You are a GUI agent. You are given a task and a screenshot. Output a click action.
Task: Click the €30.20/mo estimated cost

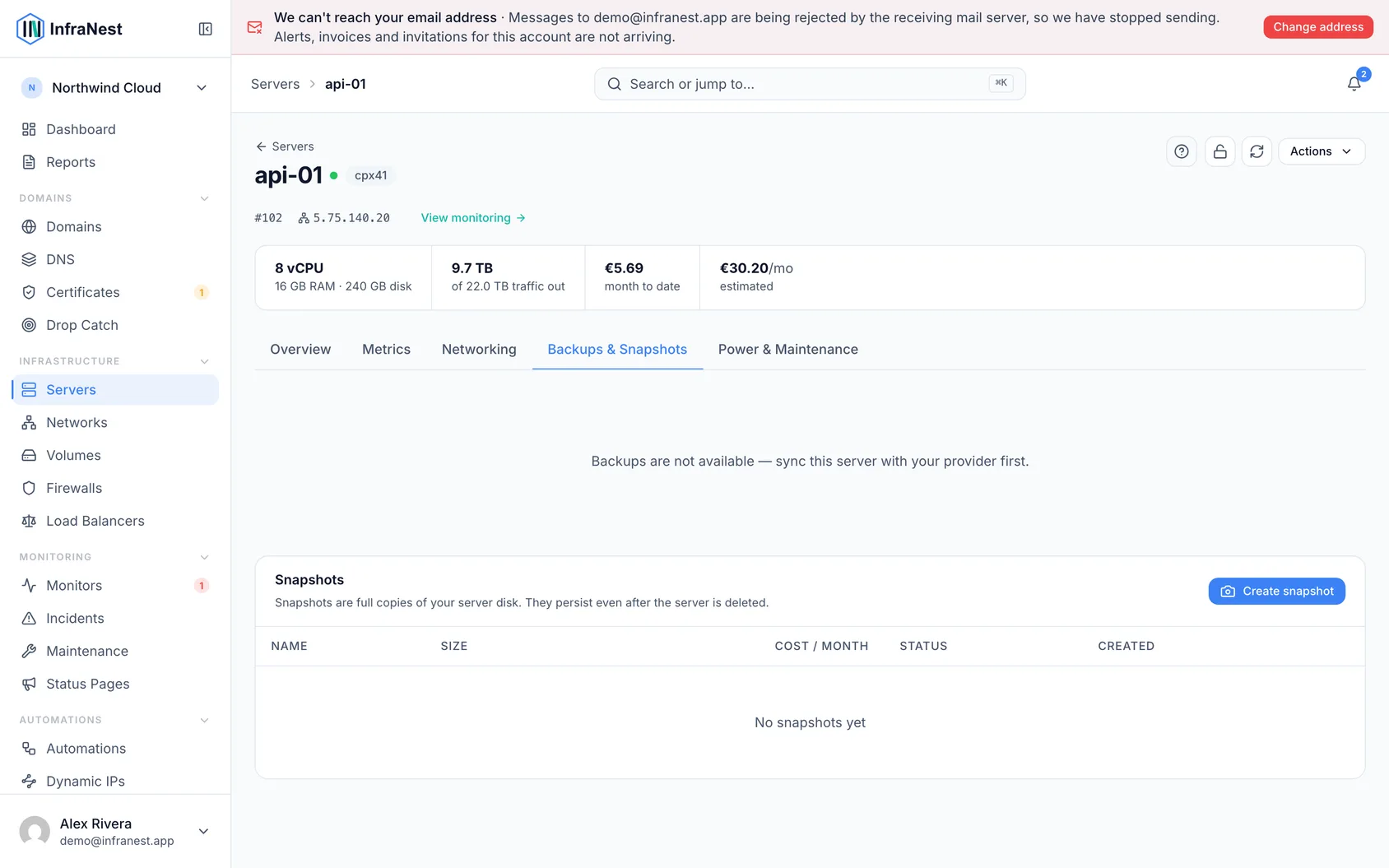click(756, 268)
